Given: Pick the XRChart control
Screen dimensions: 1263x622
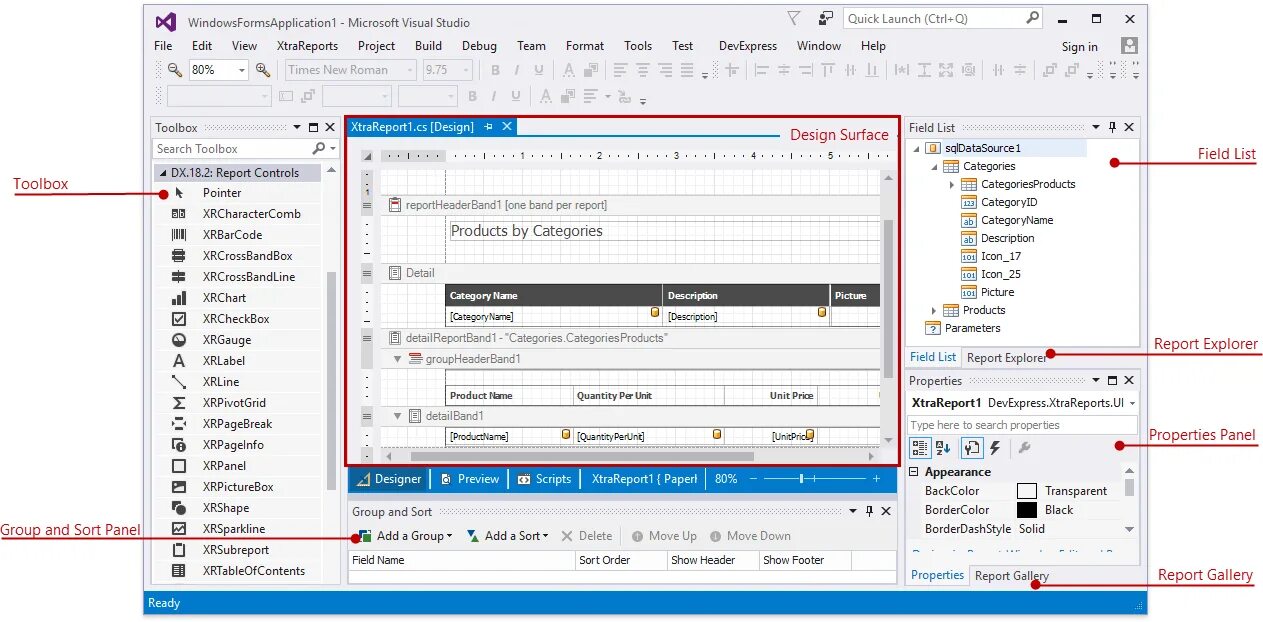Looking at the screenshot, I should pos(238,298).
